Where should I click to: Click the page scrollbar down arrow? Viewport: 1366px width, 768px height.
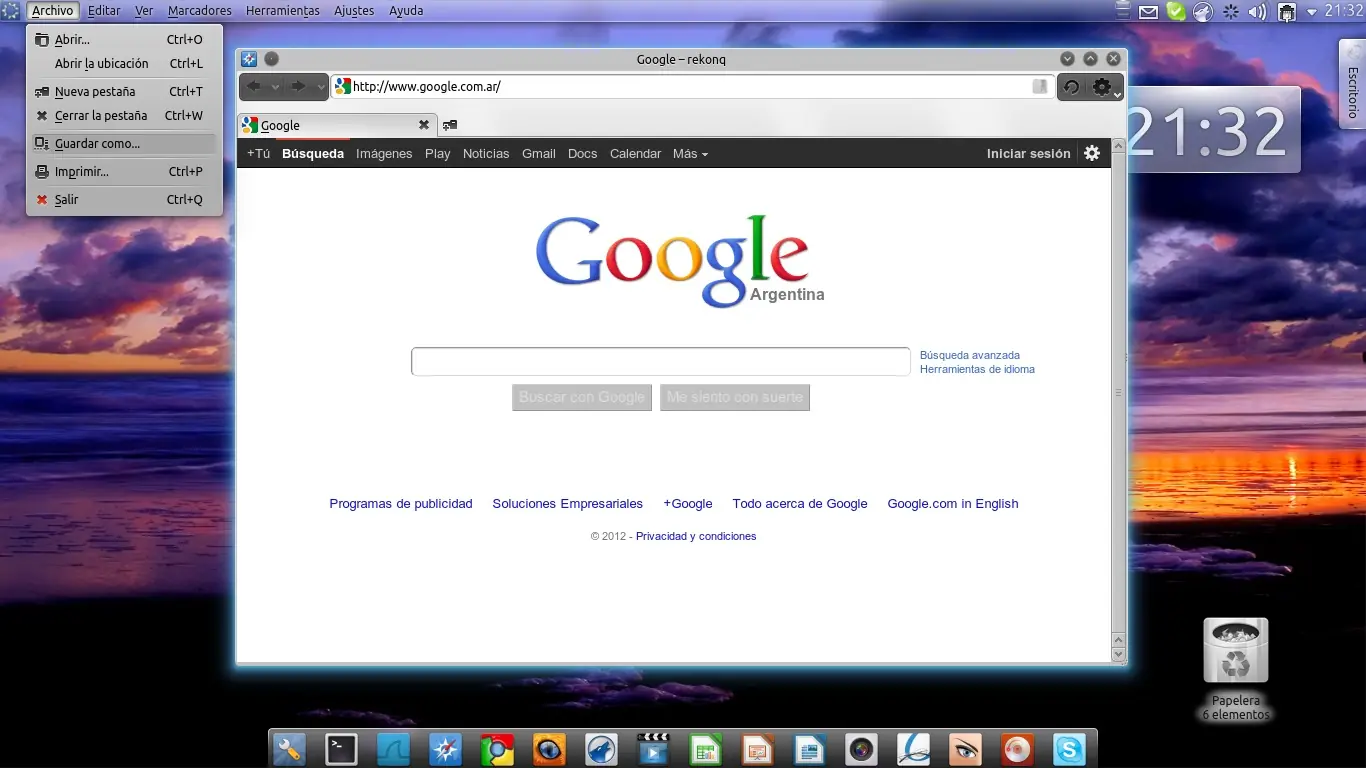[x=1119, y=655]
